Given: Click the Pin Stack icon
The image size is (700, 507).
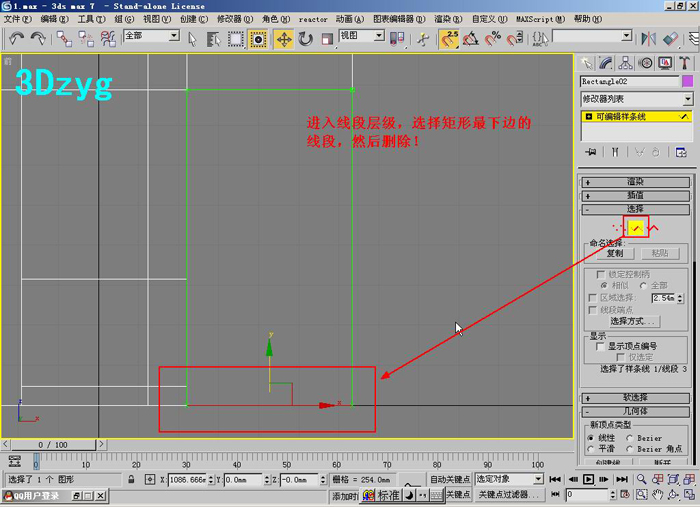Looking at the screenshot, I should 591,152.
